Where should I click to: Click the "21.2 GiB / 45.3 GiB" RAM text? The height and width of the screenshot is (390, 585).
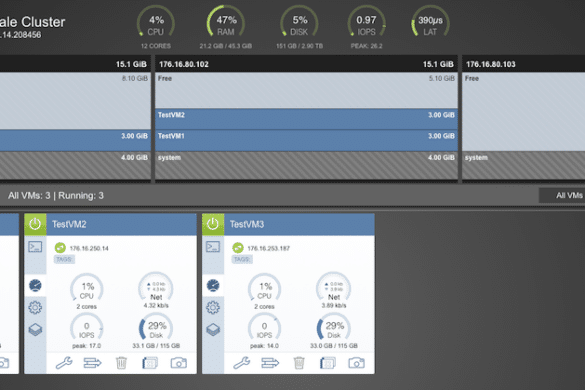point(226,46)
